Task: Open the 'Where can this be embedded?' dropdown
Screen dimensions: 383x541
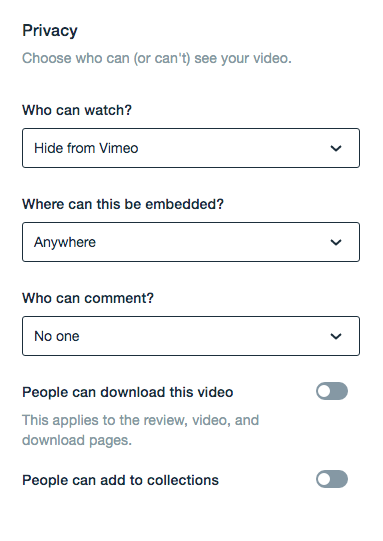Action: coord(191,242)
